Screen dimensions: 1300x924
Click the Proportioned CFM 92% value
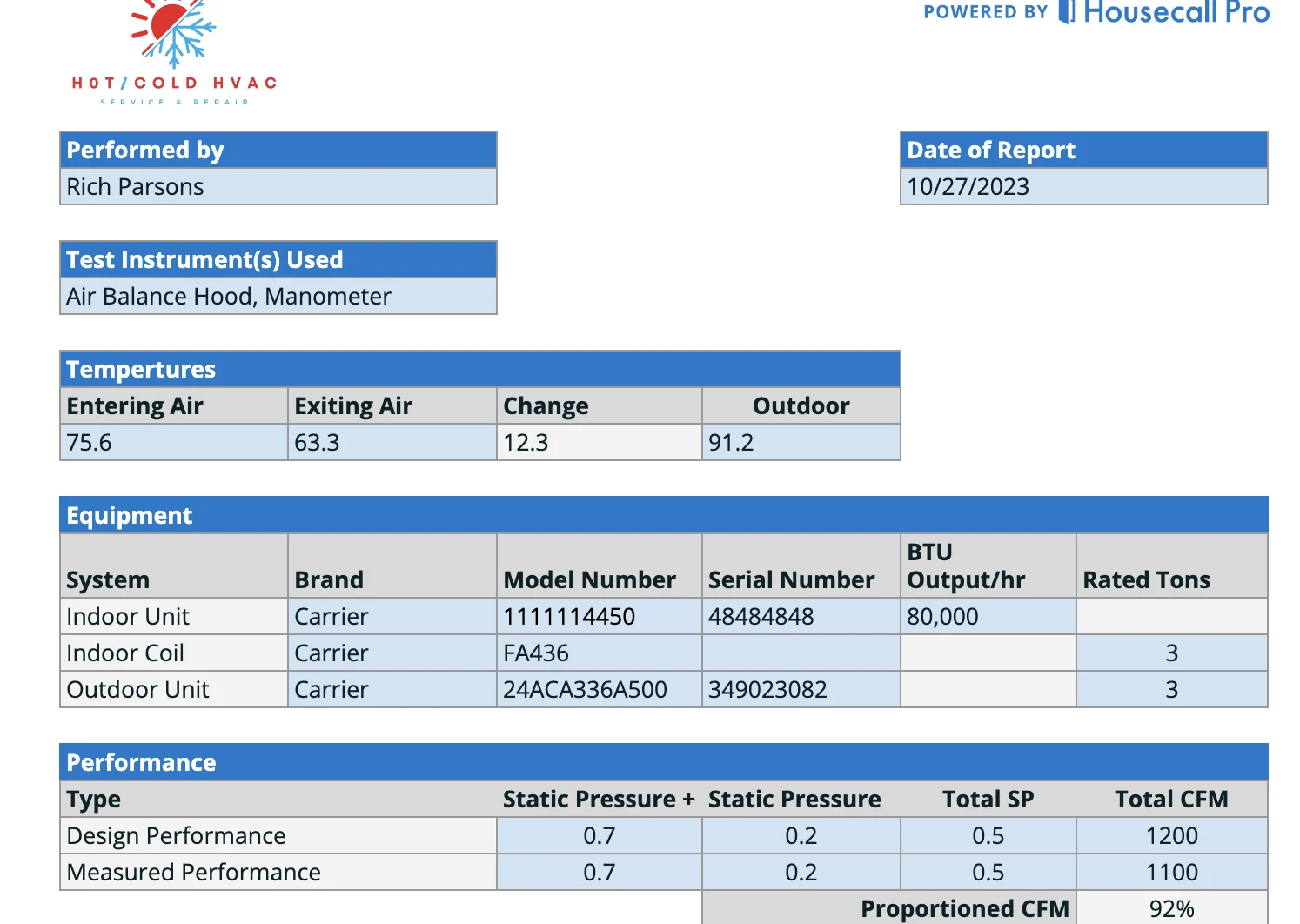[x=1171, y=908]
